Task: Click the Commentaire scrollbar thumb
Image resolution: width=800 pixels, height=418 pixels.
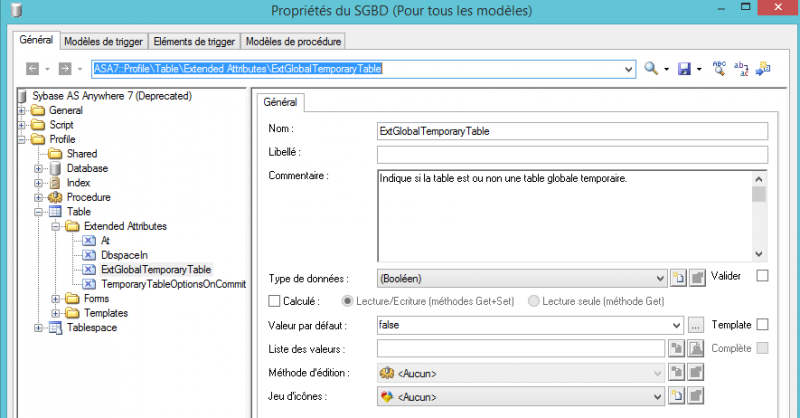Action: tap(759, 194)
